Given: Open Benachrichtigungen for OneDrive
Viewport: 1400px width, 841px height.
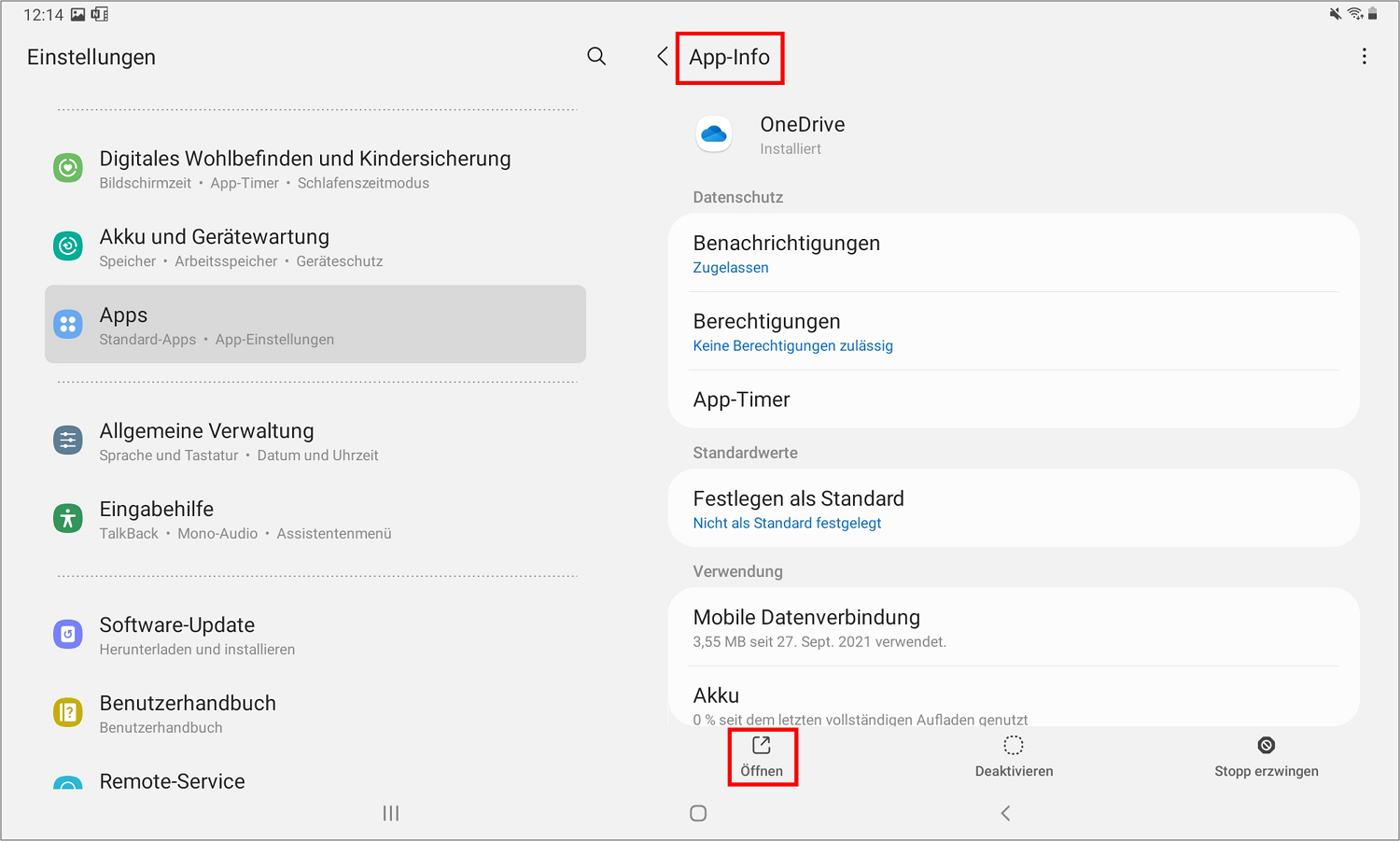Looking at the screenshot, I should click(1014, 253).
